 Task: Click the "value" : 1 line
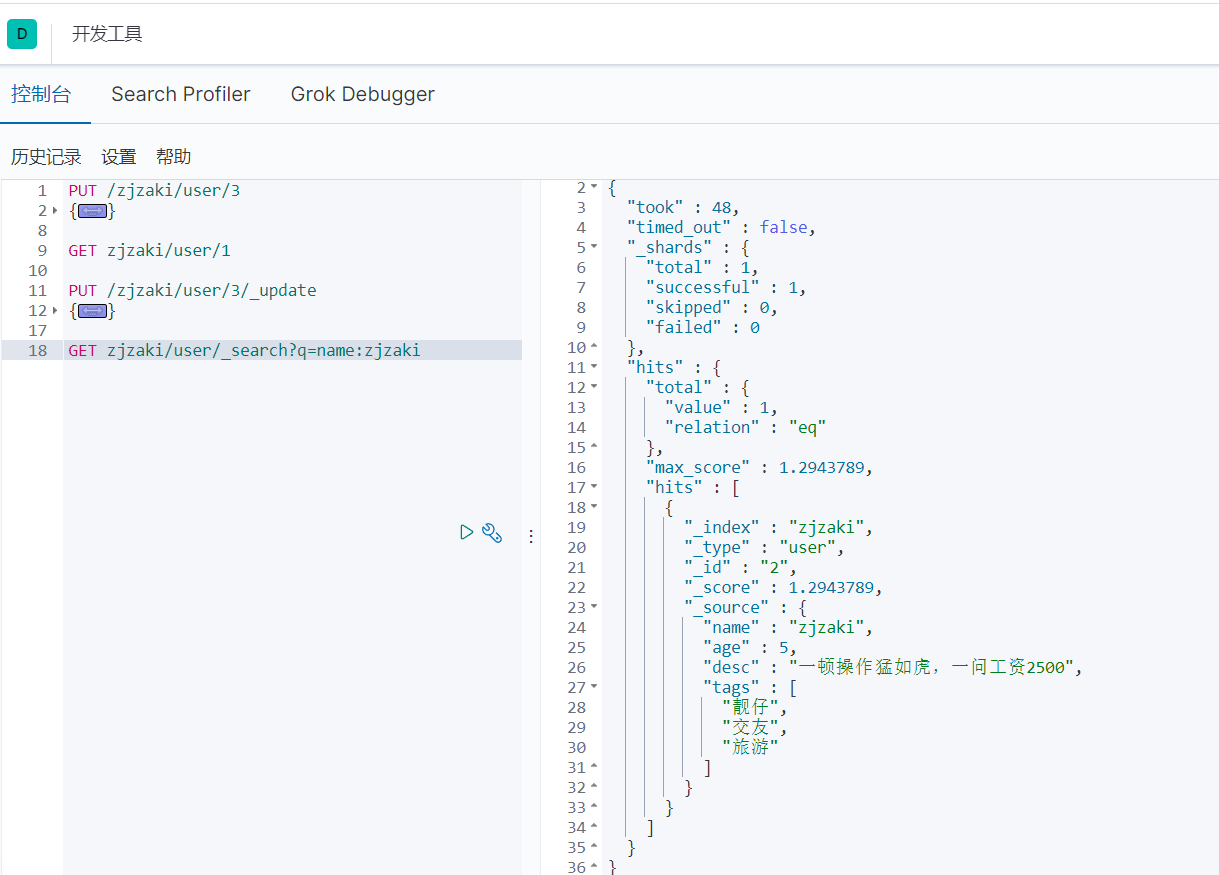pos(722,407)
